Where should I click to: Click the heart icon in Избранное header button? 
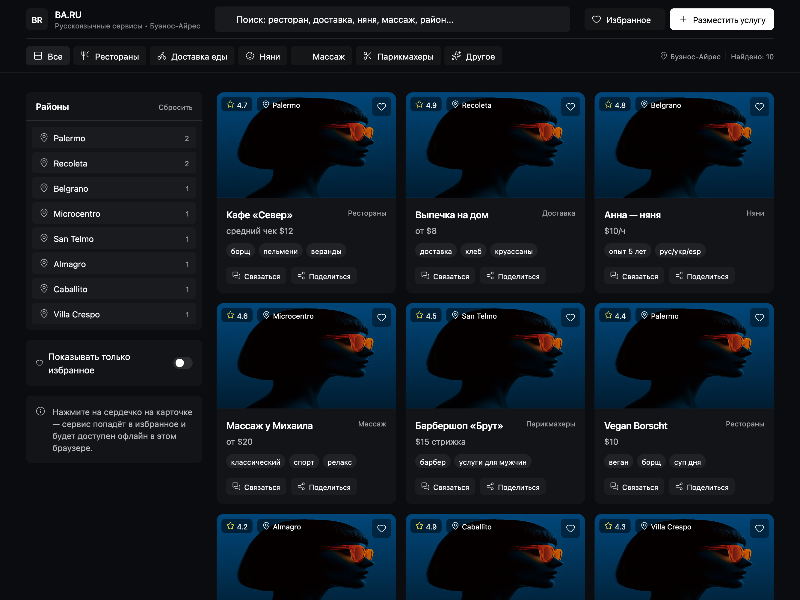point(598,18)
